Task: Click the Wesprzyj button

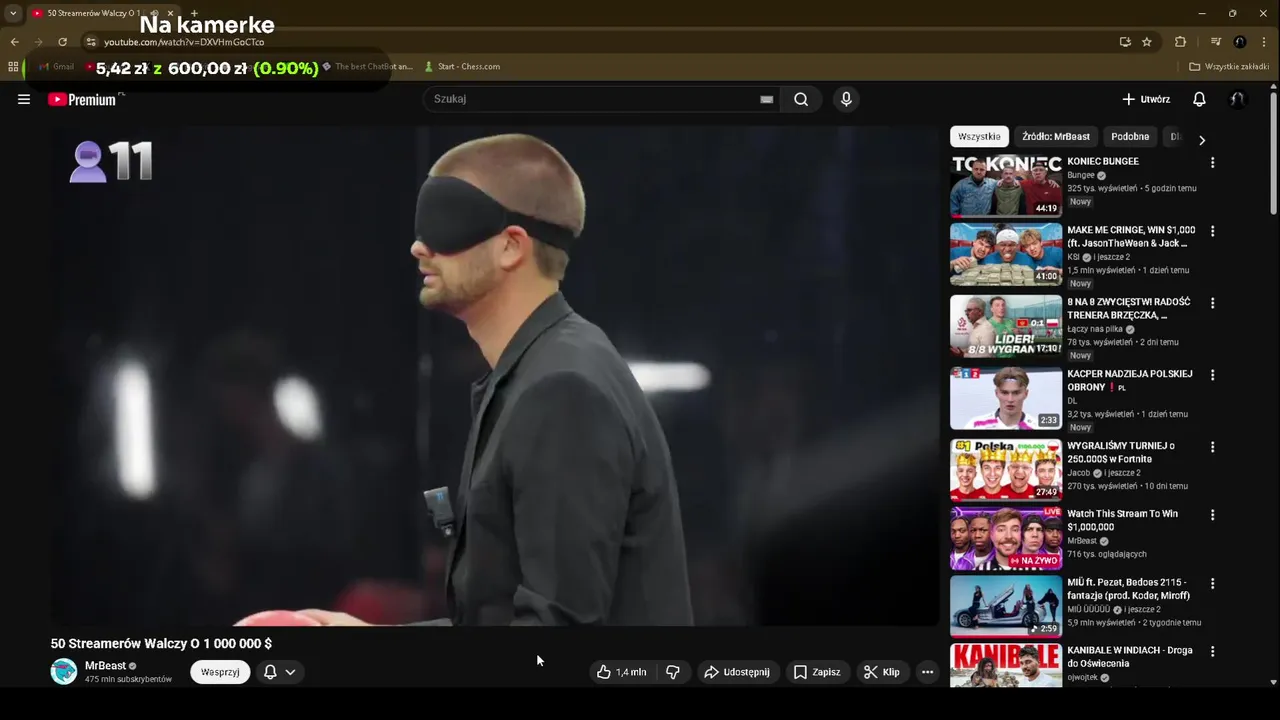Action: click(x=220, y=672)
